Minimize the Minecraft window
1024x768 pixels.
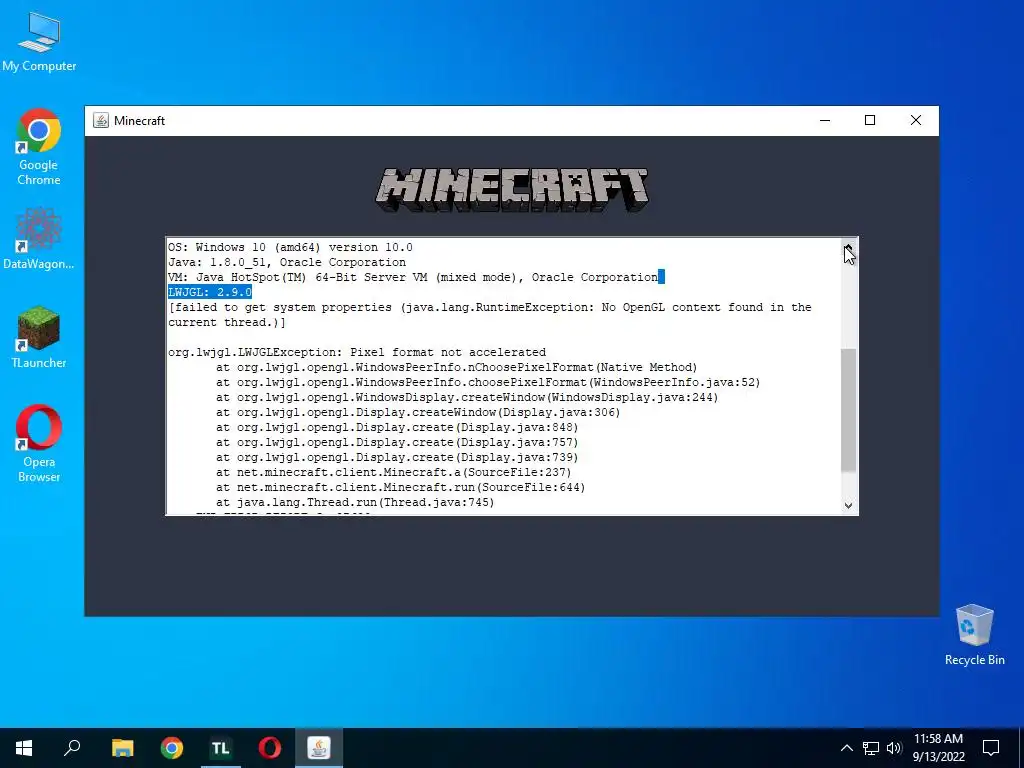(x=825, y=120)
